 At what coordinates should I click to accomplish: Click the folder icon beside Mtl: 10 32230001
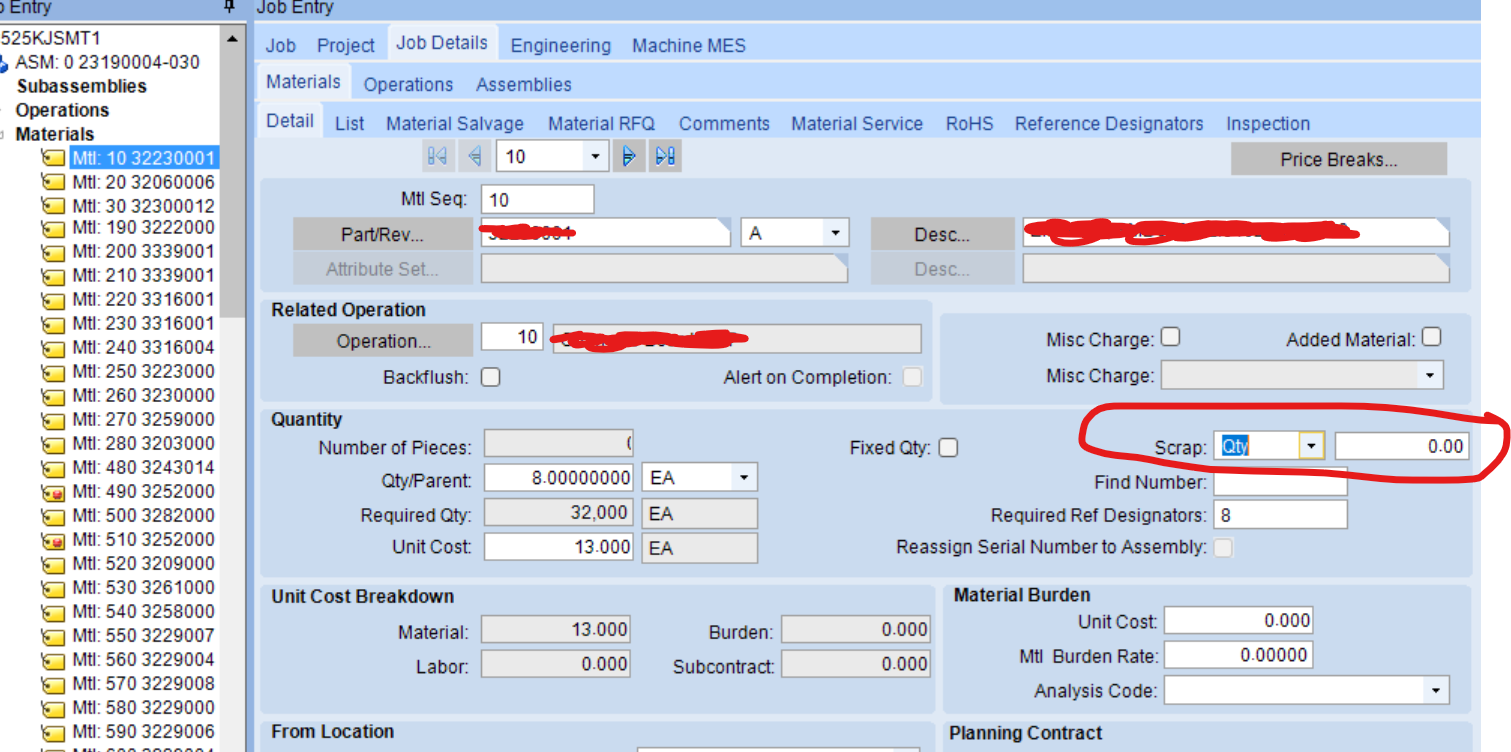pos(52,158)
